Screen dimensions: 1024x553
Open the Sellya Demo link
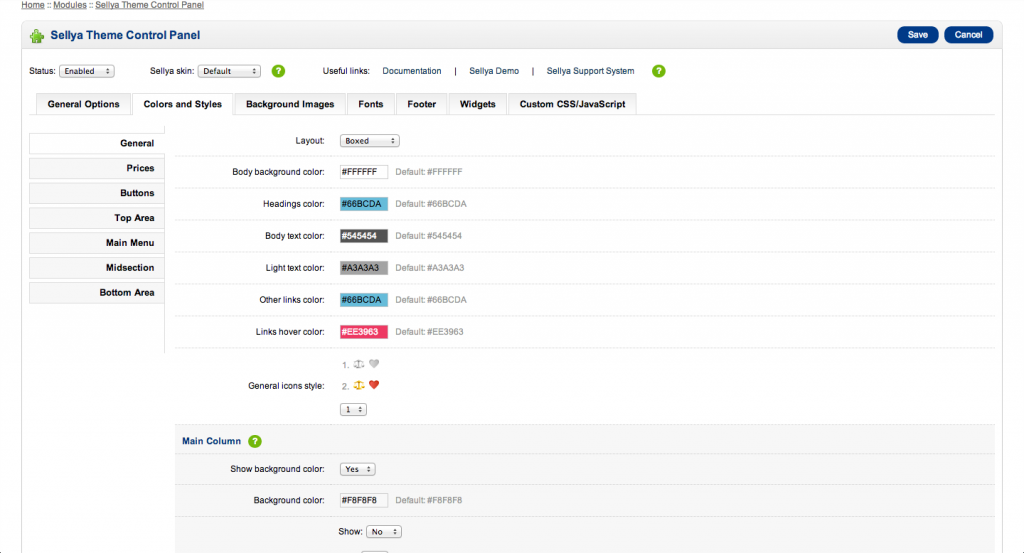click(494, 71)
